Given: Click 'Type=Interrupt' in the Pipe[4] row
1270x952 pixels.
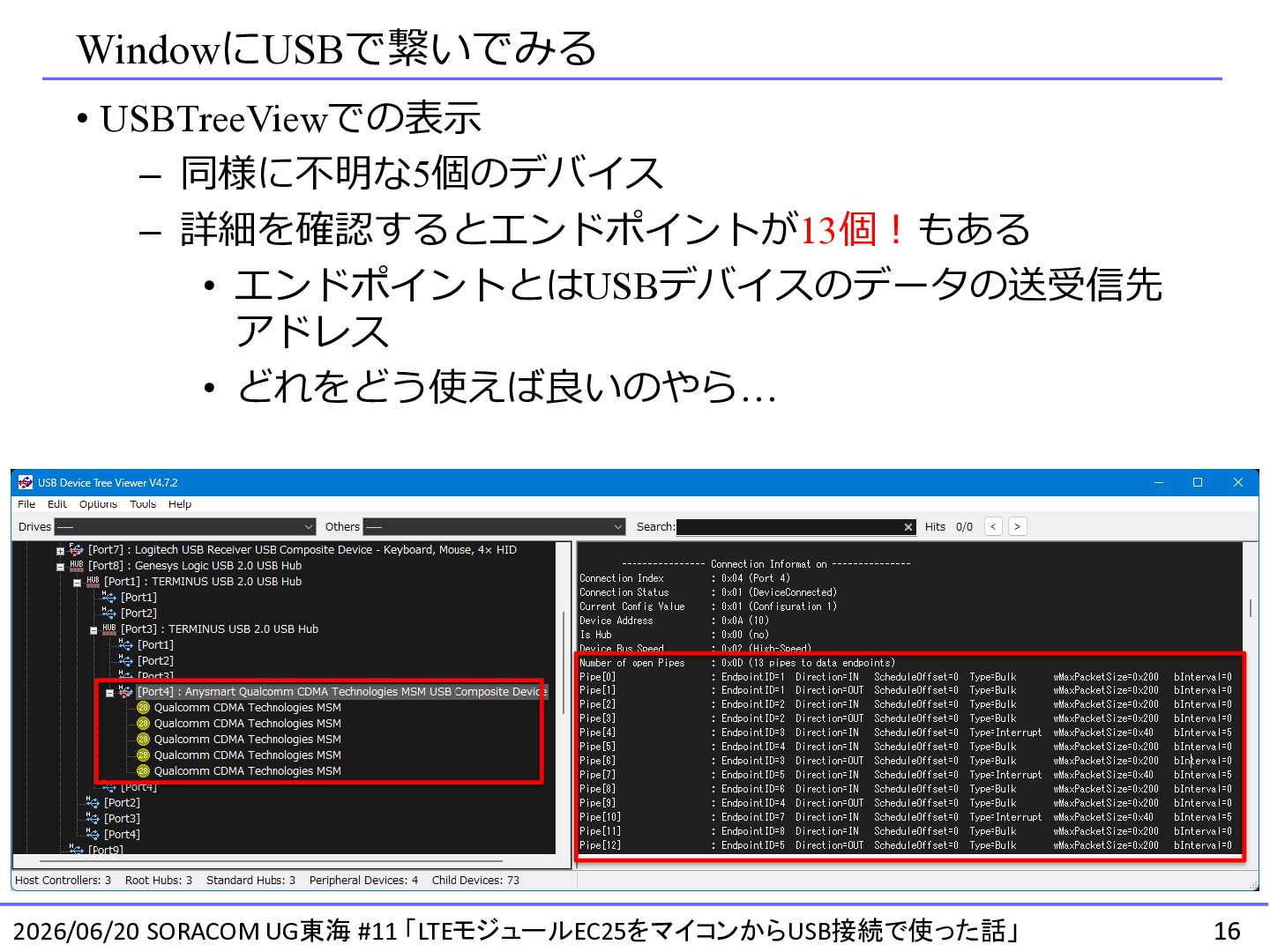Looking at the screenshot, I should (x=1005, y=733).
